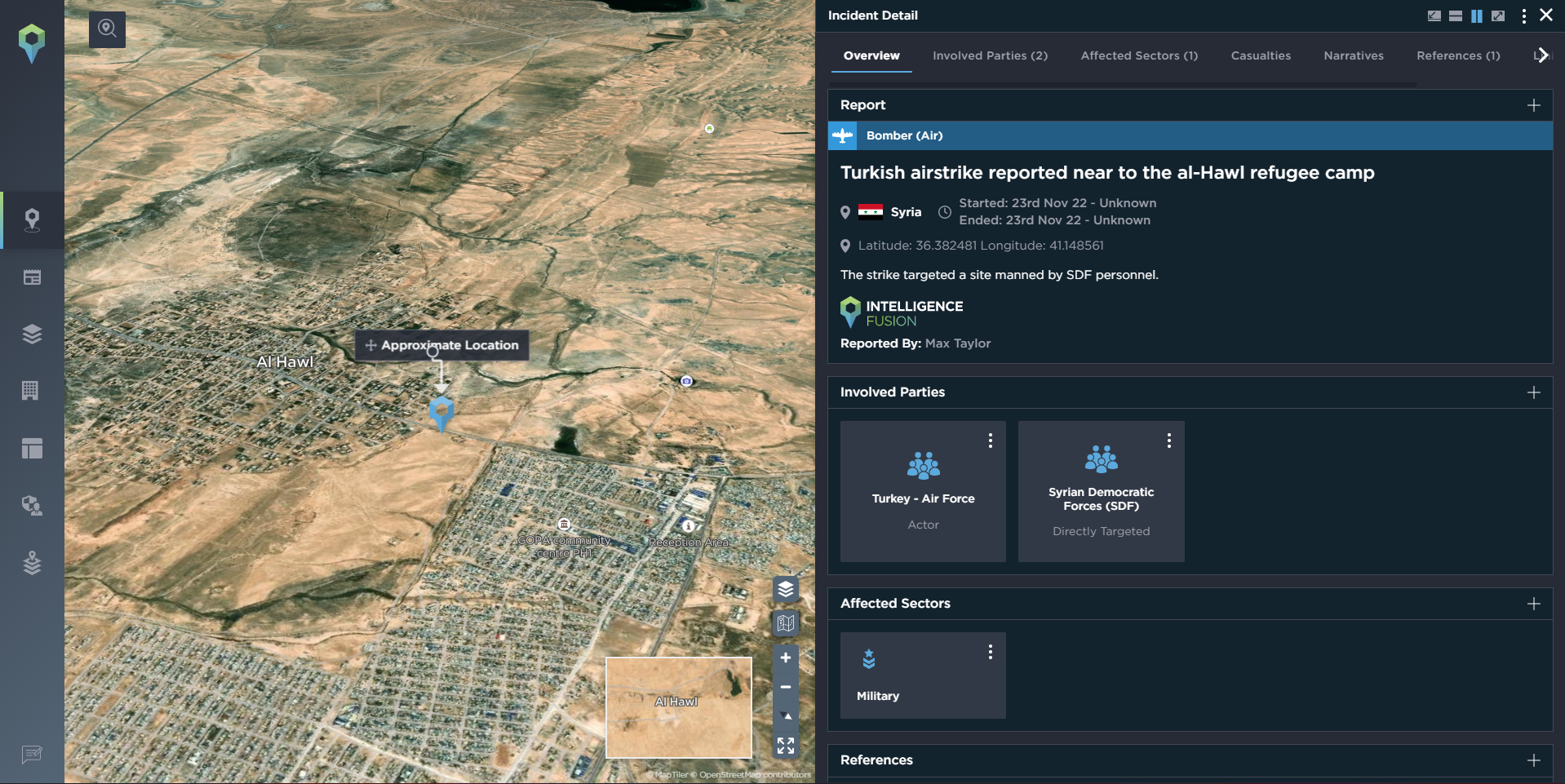This screenshot has height=784, width=1565.
Task: Select the Syrian Democratic Forces (SDF) card
Action: click(x=1101, y=491)
